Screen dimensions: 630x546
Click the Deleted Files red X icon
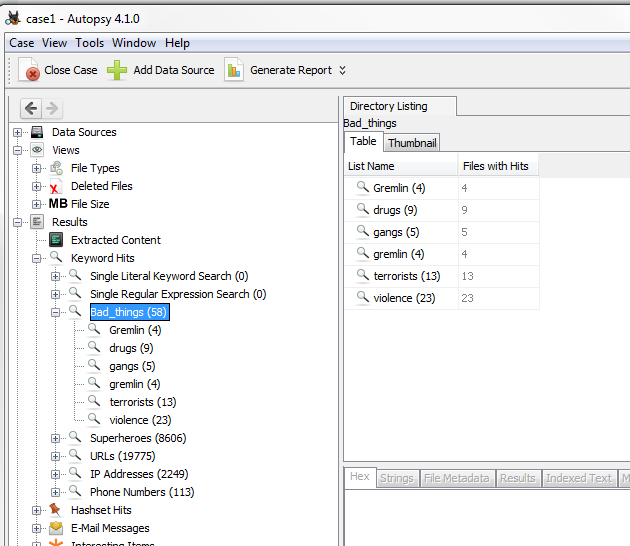[x=56, y=187]
